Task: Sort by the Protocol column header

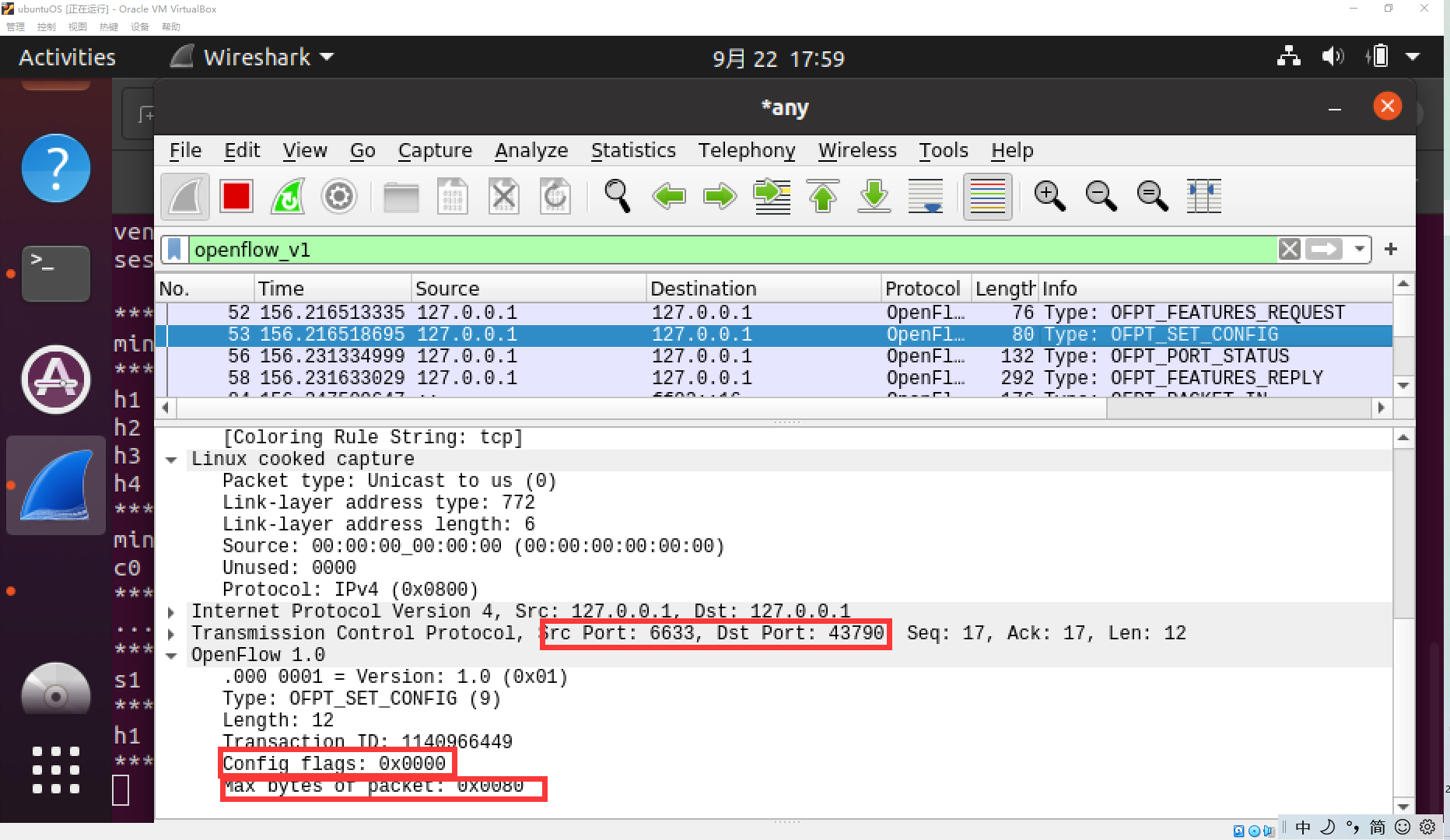Action: point(926,289)
